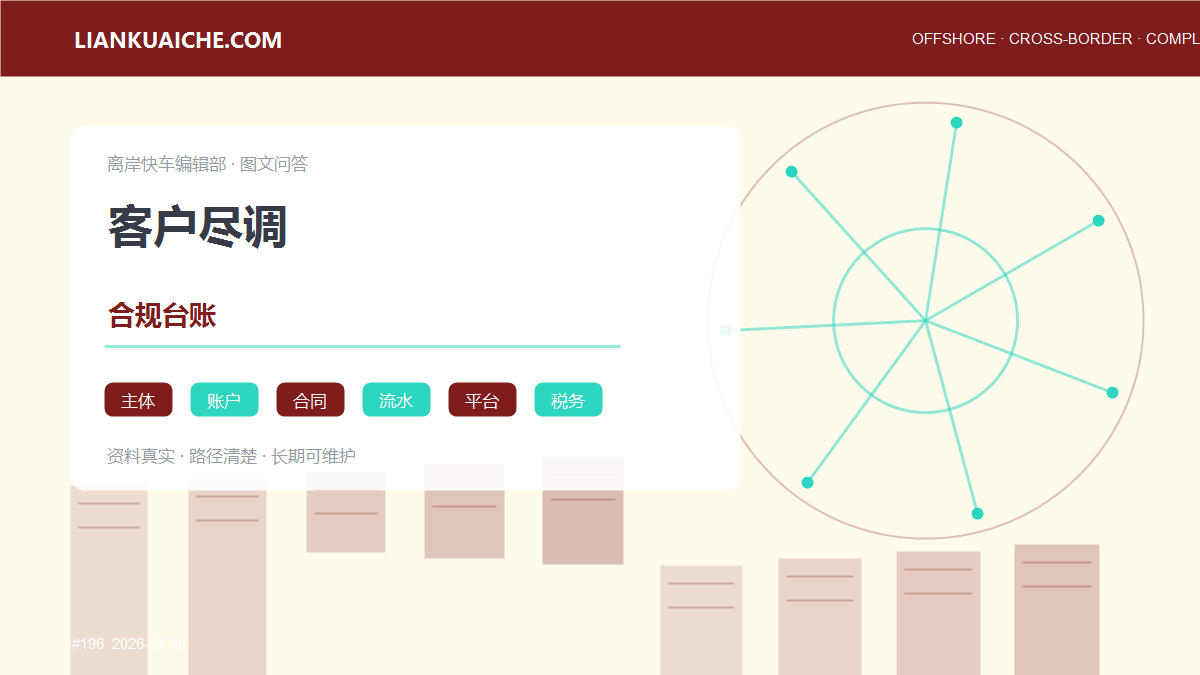Image resolution: width=1200 pixels, height=675 pixels.
Task: Click the 资料真实 · 路径清楚 · 长期可维护 tagline
Action: (231, 456)
